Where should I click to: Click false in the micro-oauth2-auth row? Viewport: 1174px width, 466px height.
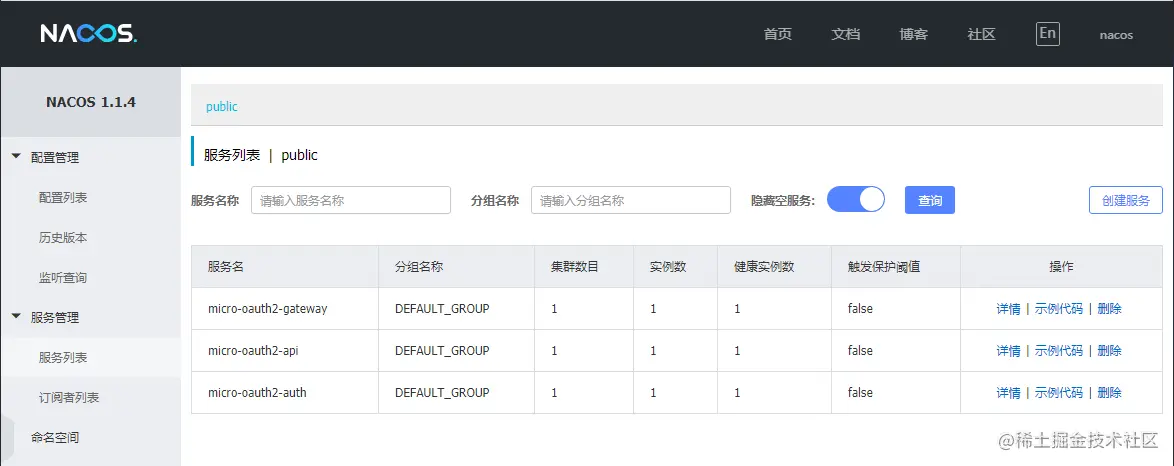(860, 393)
